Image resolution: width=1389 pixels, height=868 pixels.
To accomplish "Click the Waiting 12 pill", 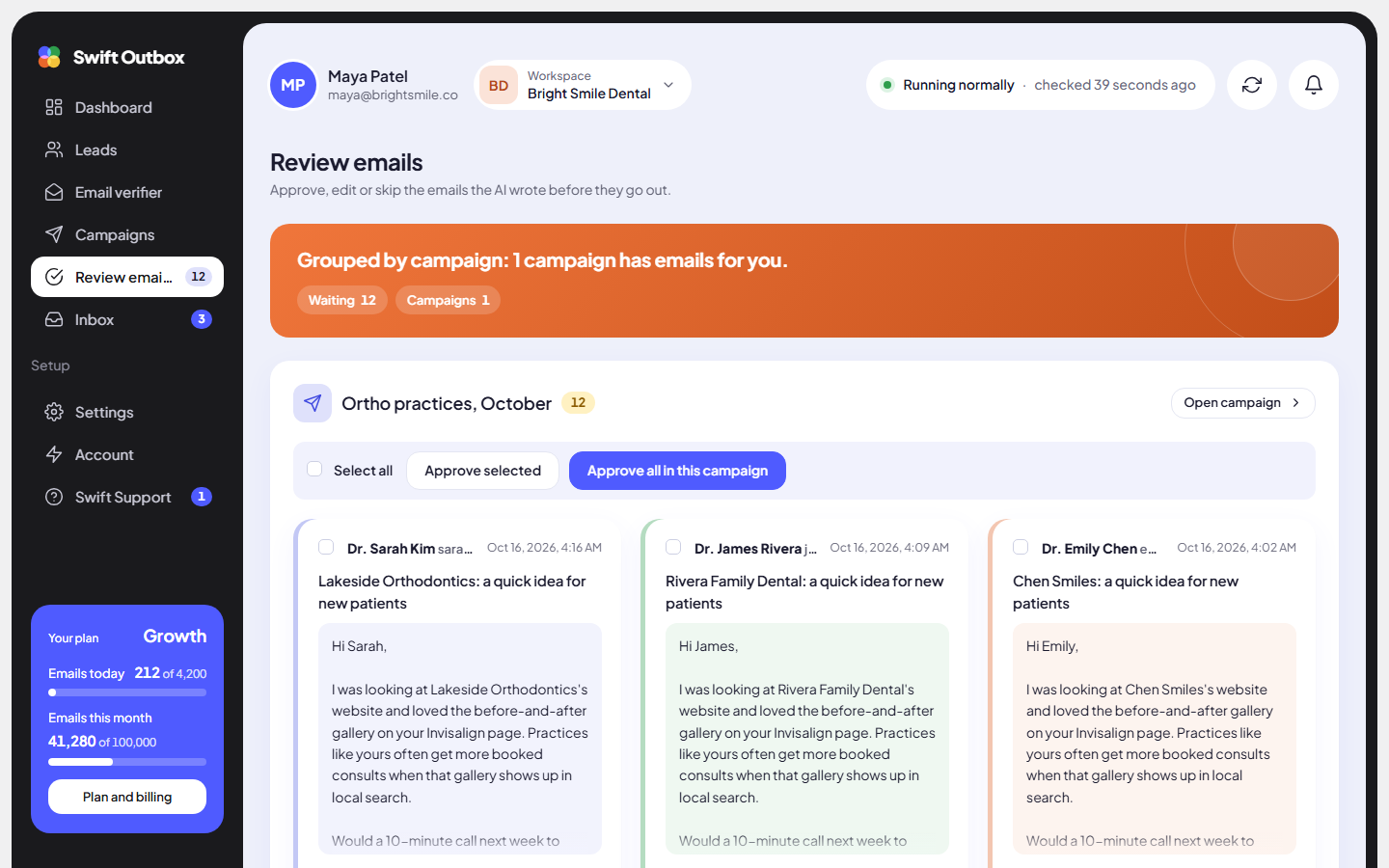I will (x=342, y=300).
